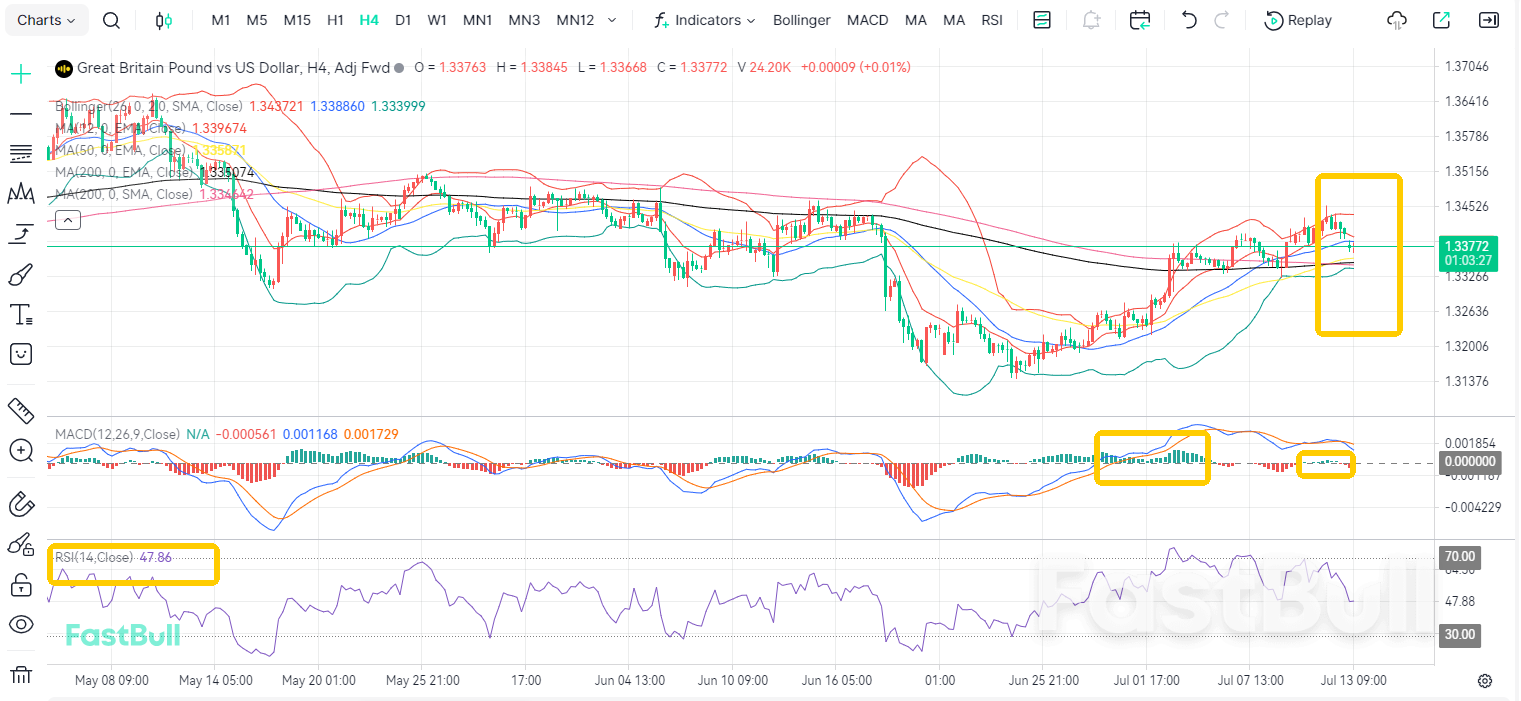1521x701 pixels.
Task: Switch to MN12 timeframe
Action: (575, 20)
